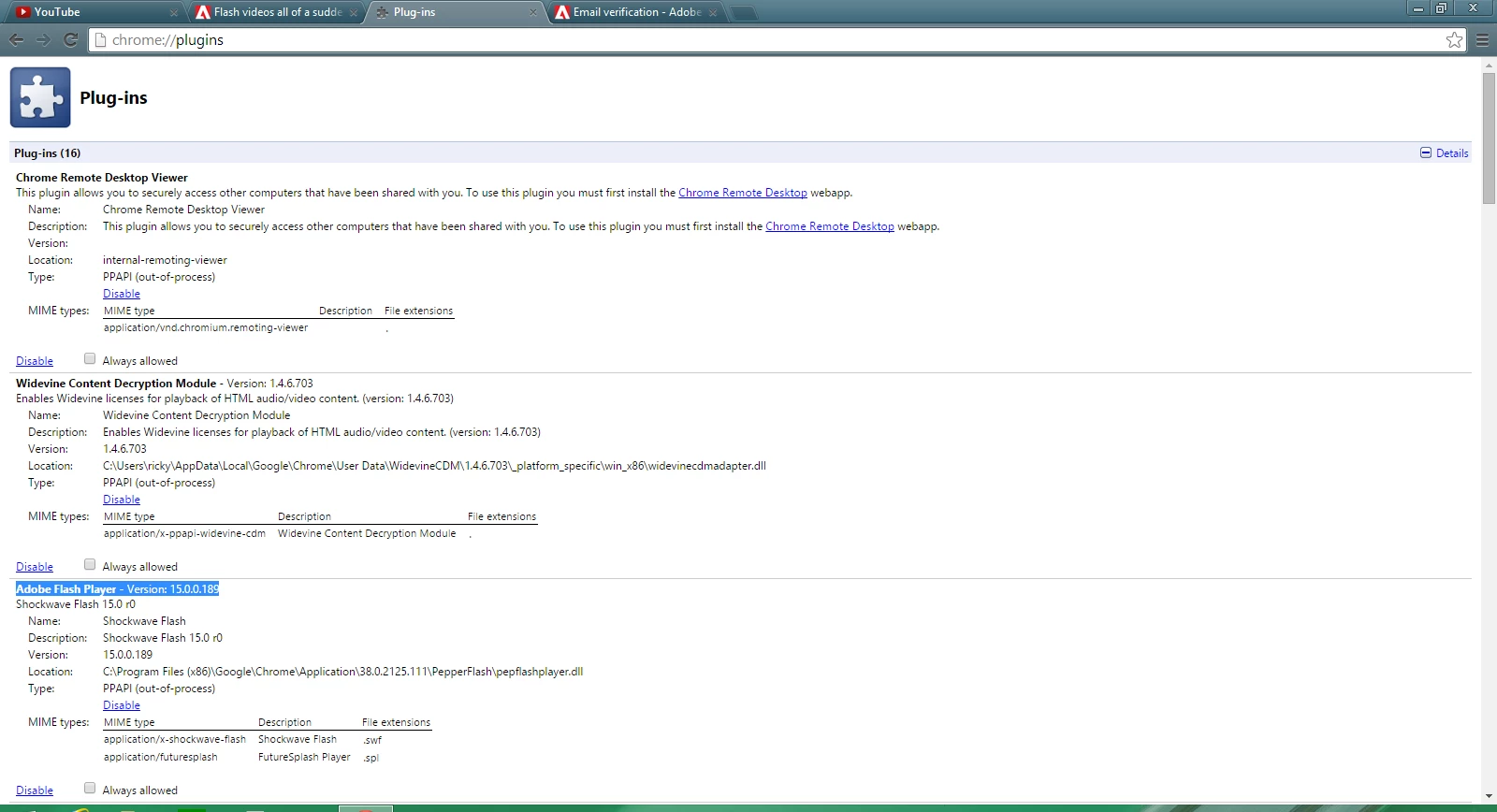This screenshot has height=812, width=1497.
Task: Click the highlighted Adobe Flash Player version heading
Action: [x=117, y=589]
